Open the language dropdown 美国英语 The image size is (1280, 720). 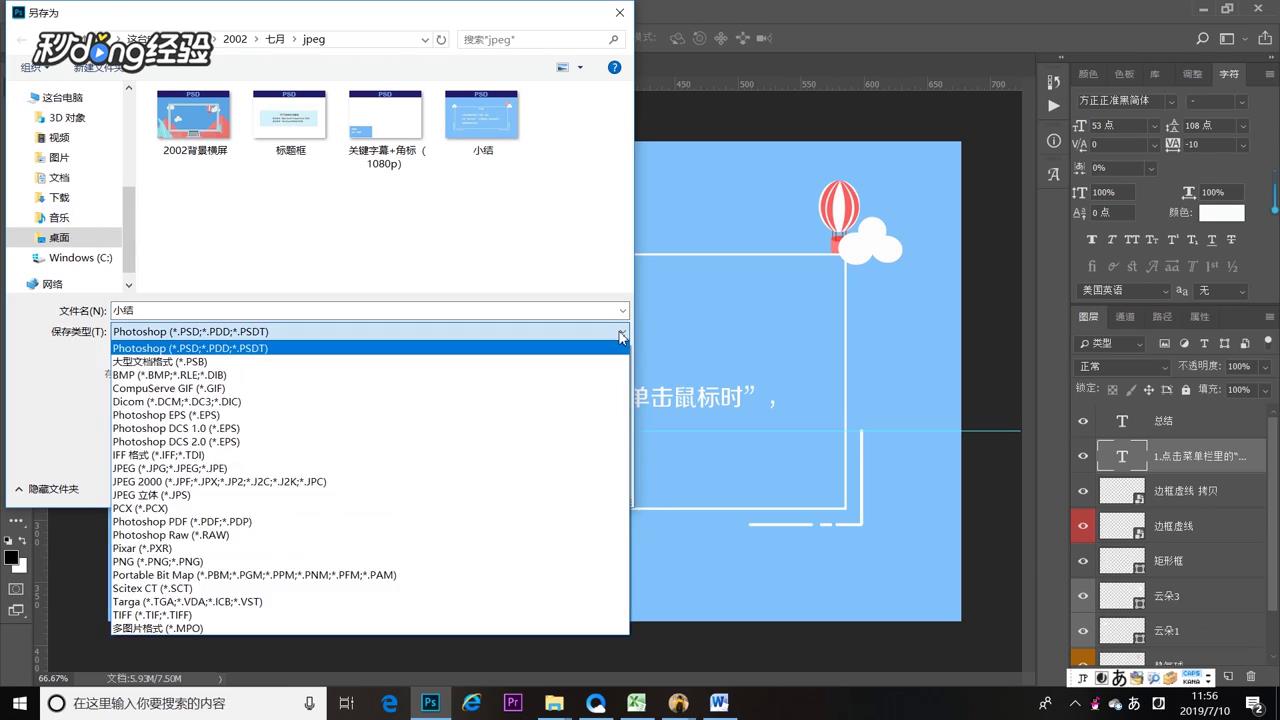pos(1122,290)
